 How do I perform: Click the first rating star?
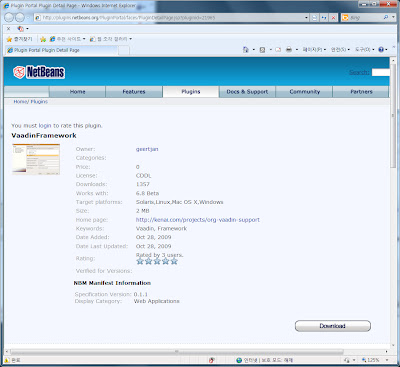pos(140,261)
